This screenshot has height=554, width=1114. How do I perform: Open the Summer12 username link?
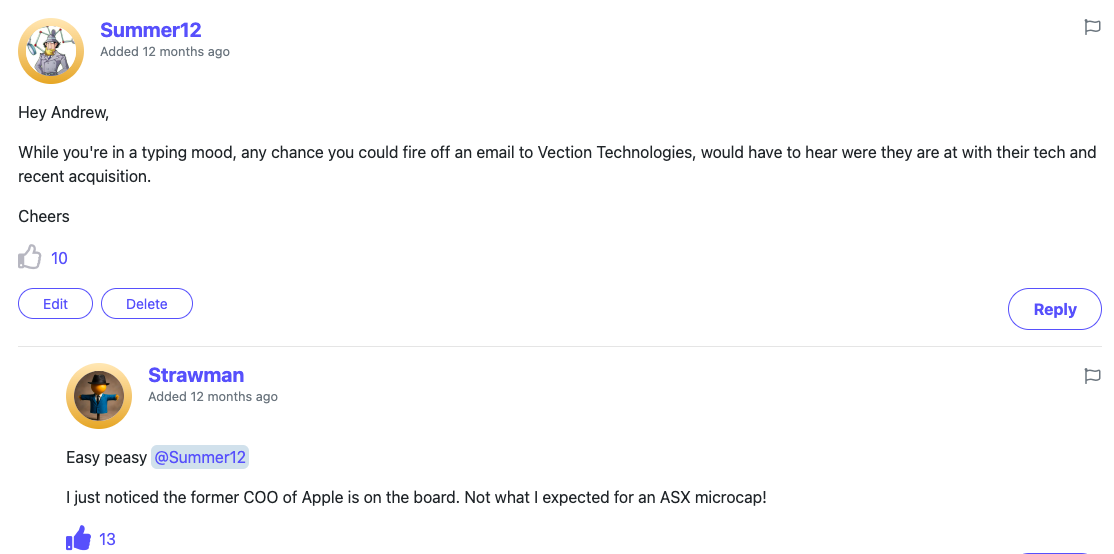click(x=151, y=30)
